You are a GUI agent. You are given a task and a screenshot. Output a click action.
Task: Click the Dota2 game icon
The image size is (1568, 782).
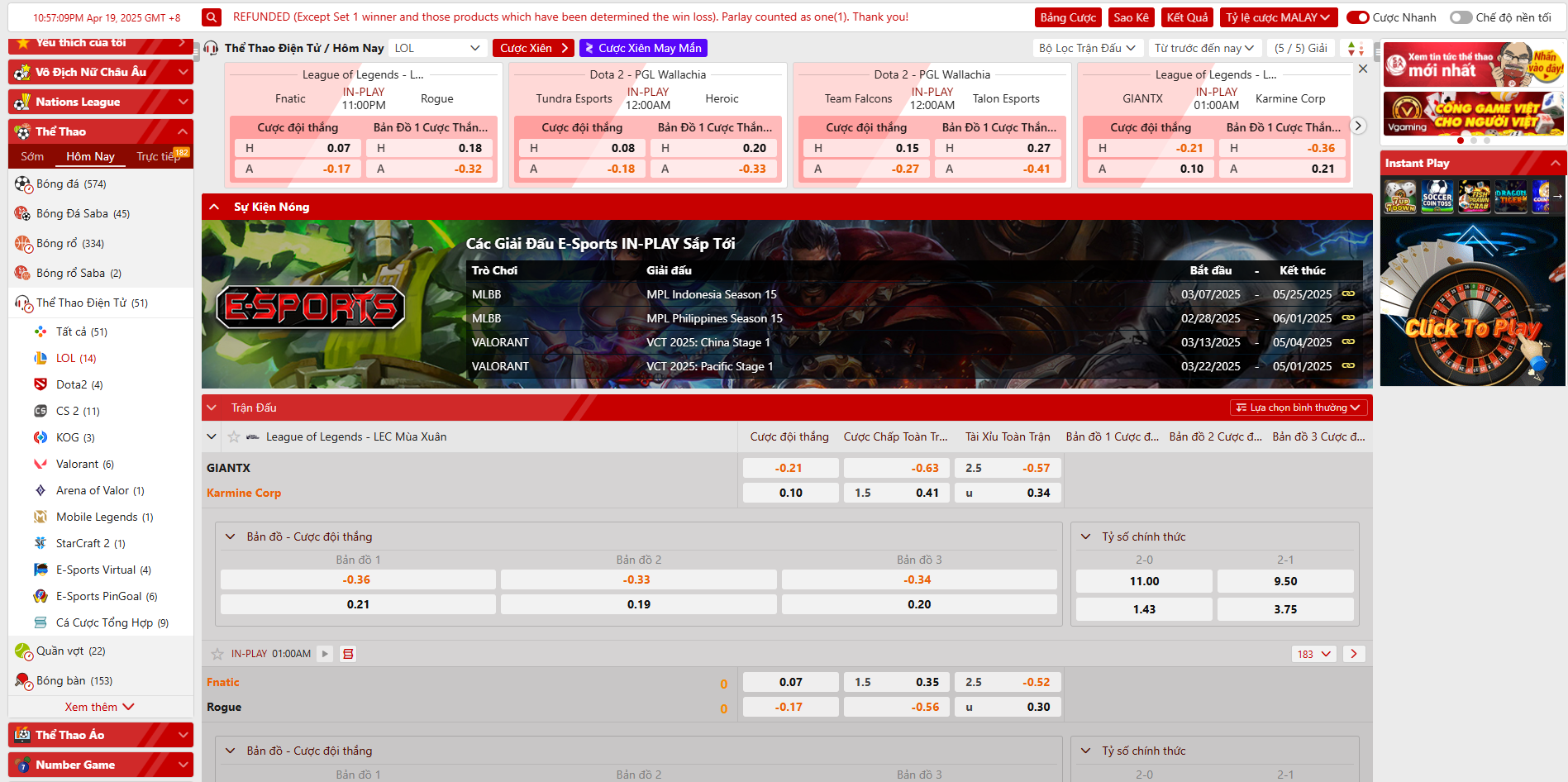[x=41, y=384]
